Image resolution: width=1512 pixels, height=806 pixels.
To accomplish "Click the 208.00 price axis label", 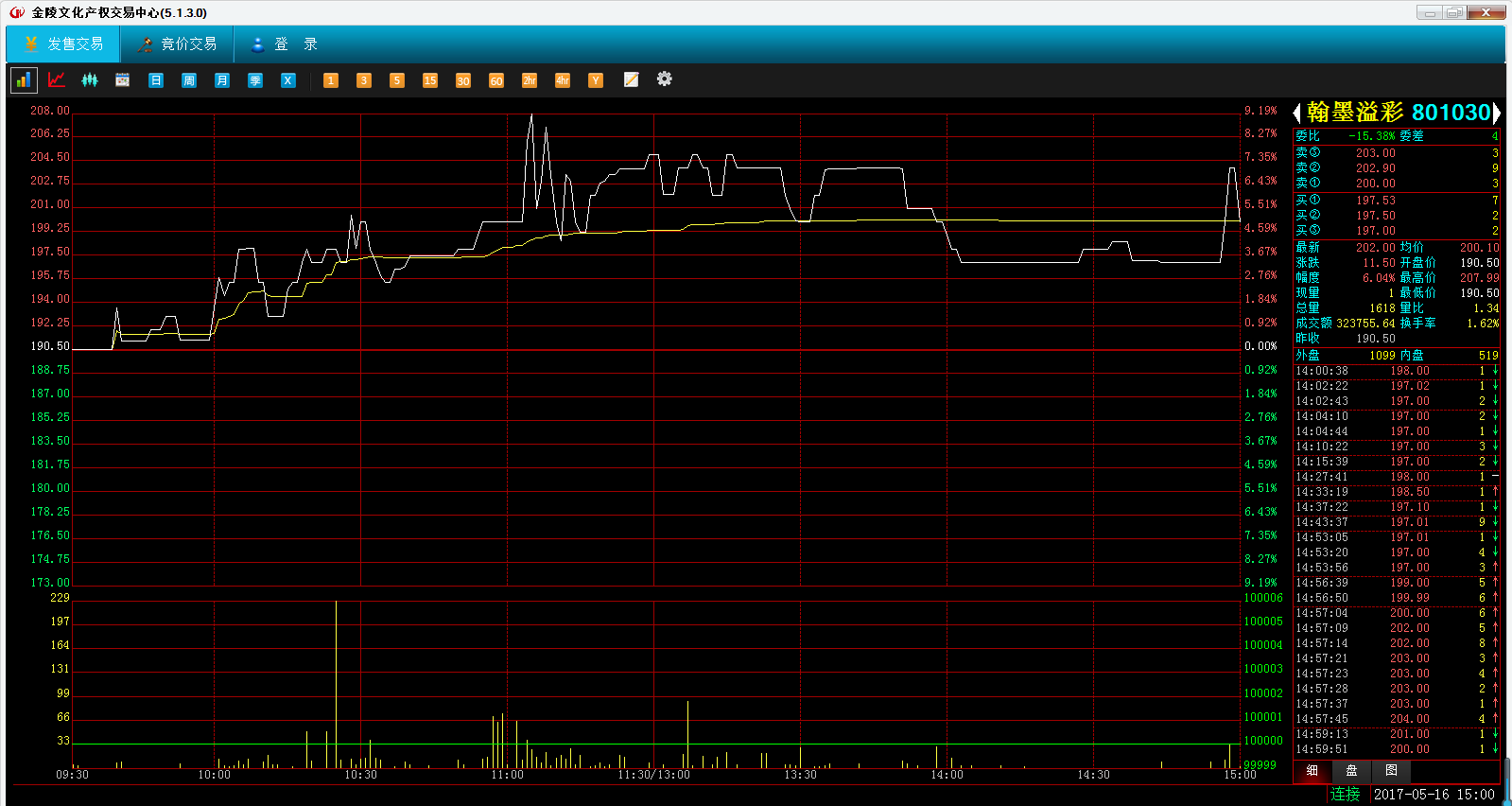I will click(50, 111).
